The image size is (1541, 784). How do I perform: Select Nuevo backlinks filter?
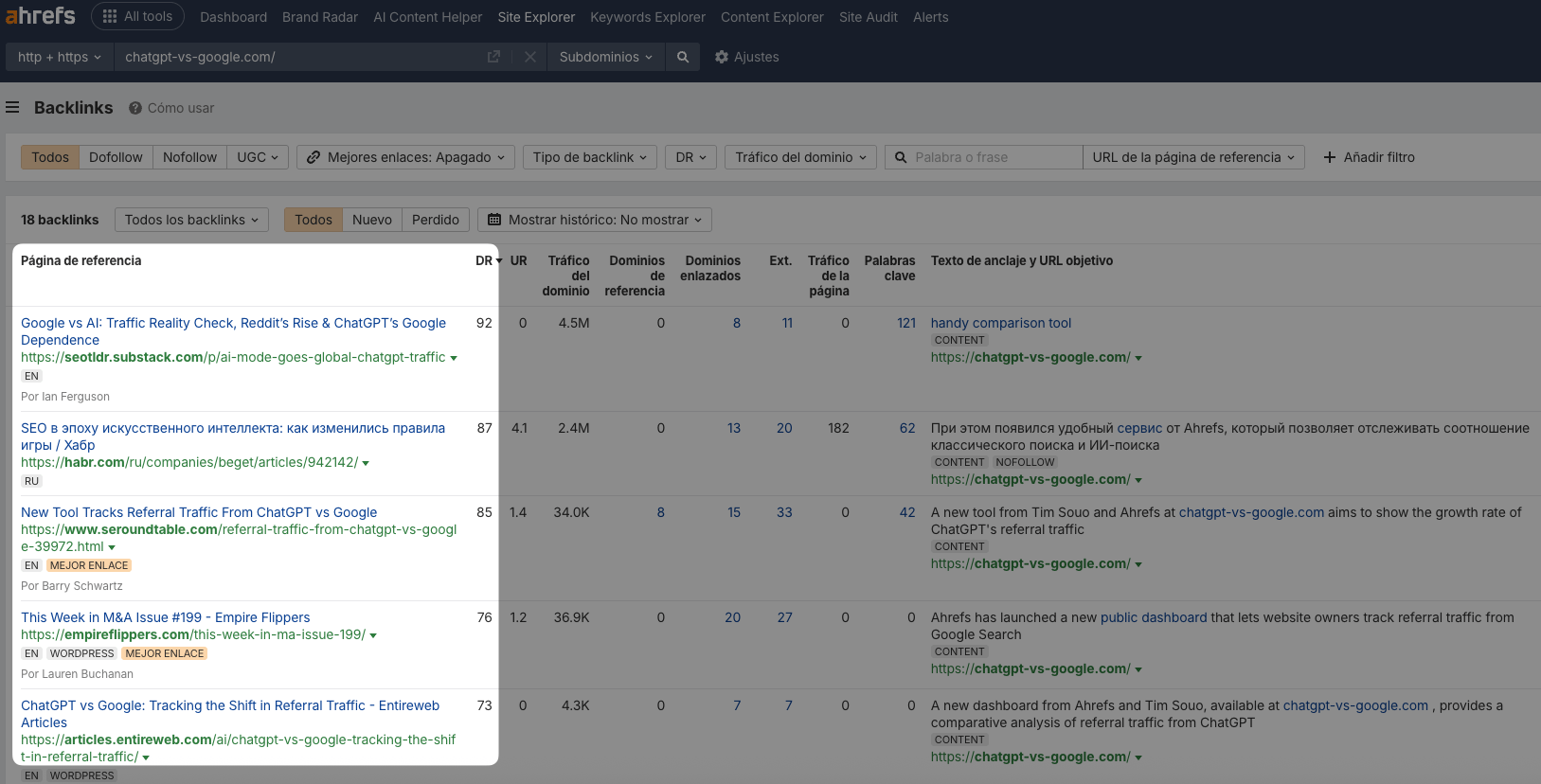[372, 220]
